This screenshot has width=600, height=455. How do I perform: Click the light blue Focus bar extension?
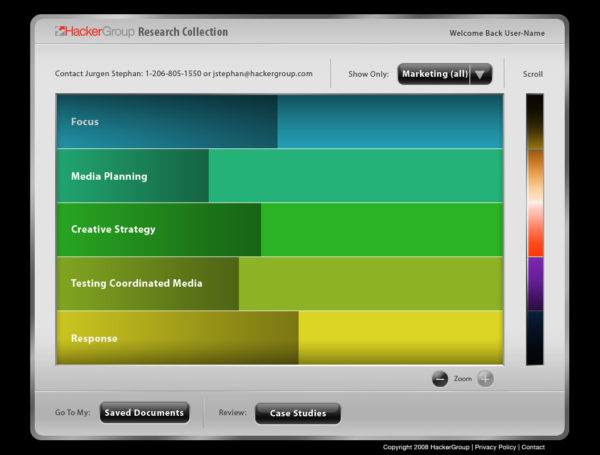[x=390, y=122]
